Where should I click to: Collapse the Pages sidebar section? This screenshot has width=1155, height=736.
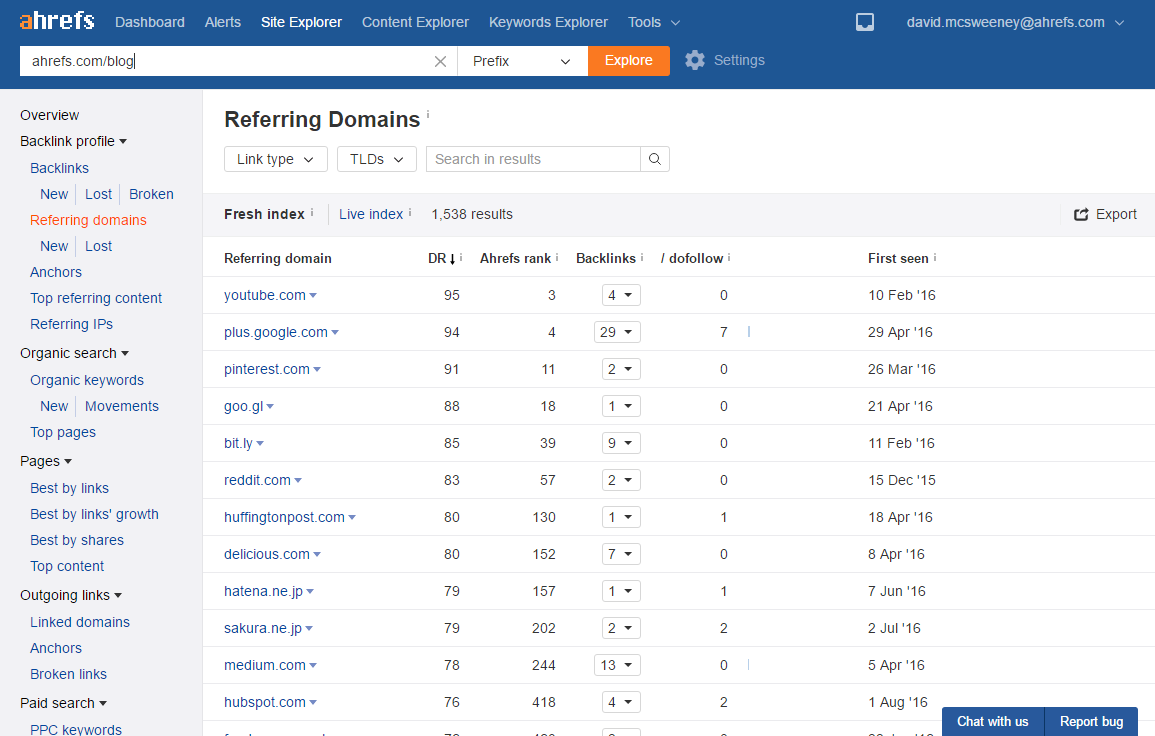tap(46, 461)
